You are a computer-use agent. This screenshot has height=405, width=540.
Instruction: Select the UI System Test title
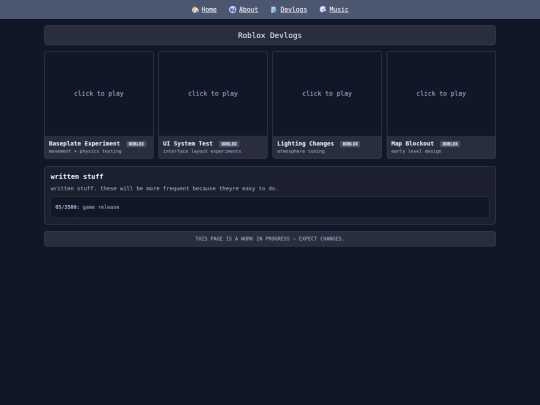click(188, 144)
